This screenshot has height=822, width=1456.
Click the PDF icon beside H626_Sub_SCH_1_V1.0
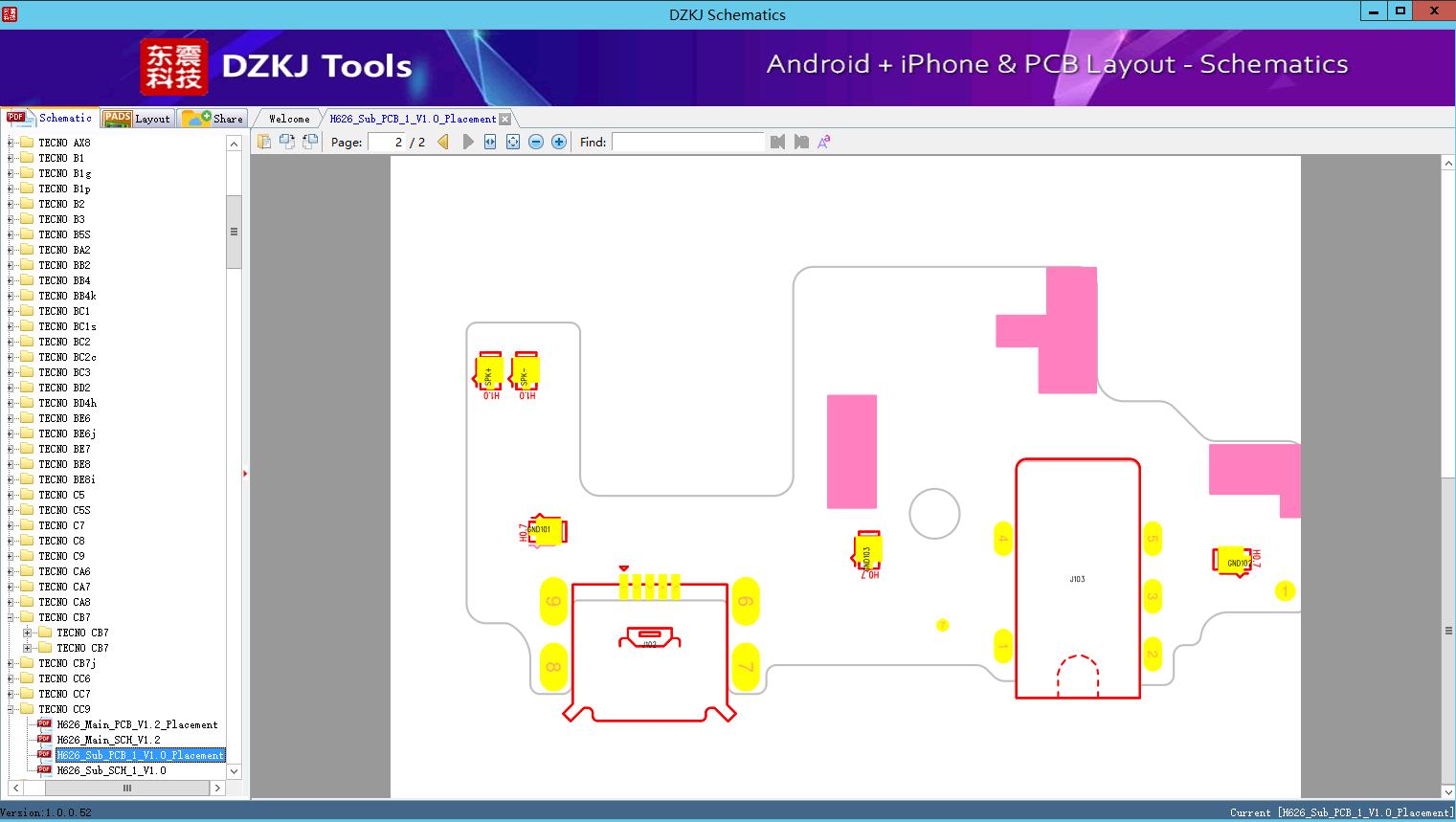pos(44,769)
